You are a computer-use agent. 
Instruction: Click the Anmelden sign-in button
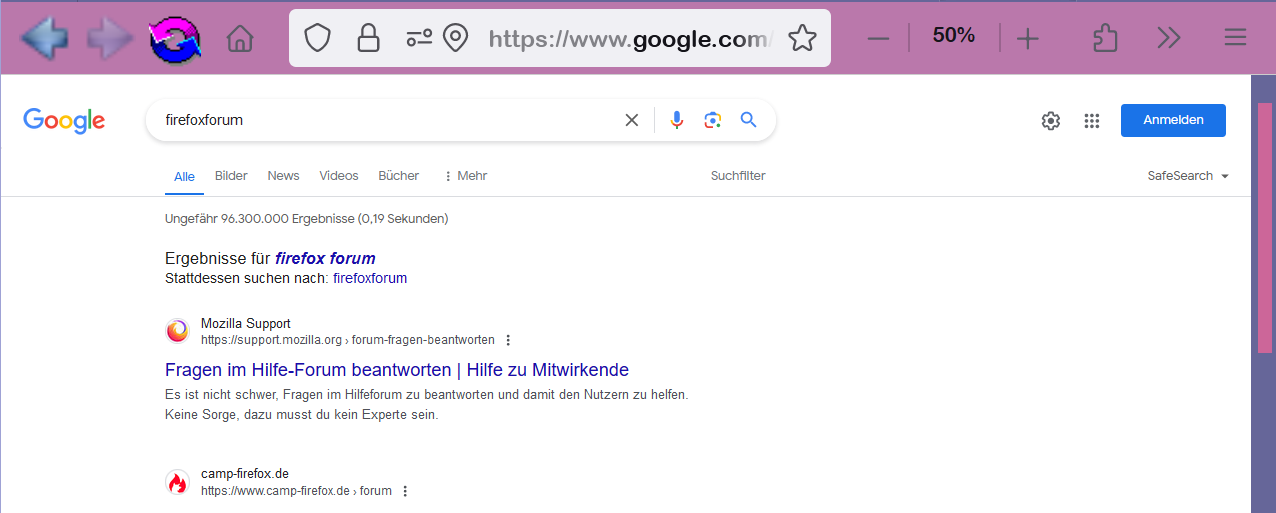(1173, 120)
